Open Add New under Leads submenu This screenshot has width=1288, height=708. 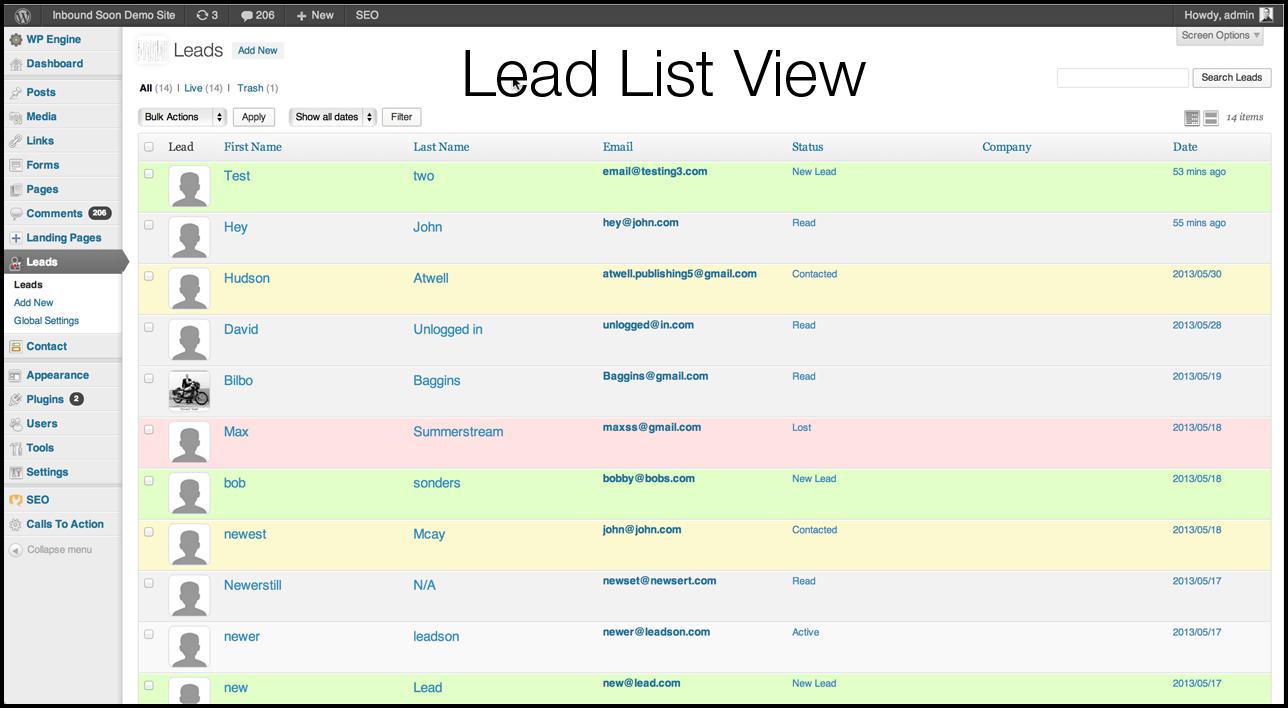[34, 303]
